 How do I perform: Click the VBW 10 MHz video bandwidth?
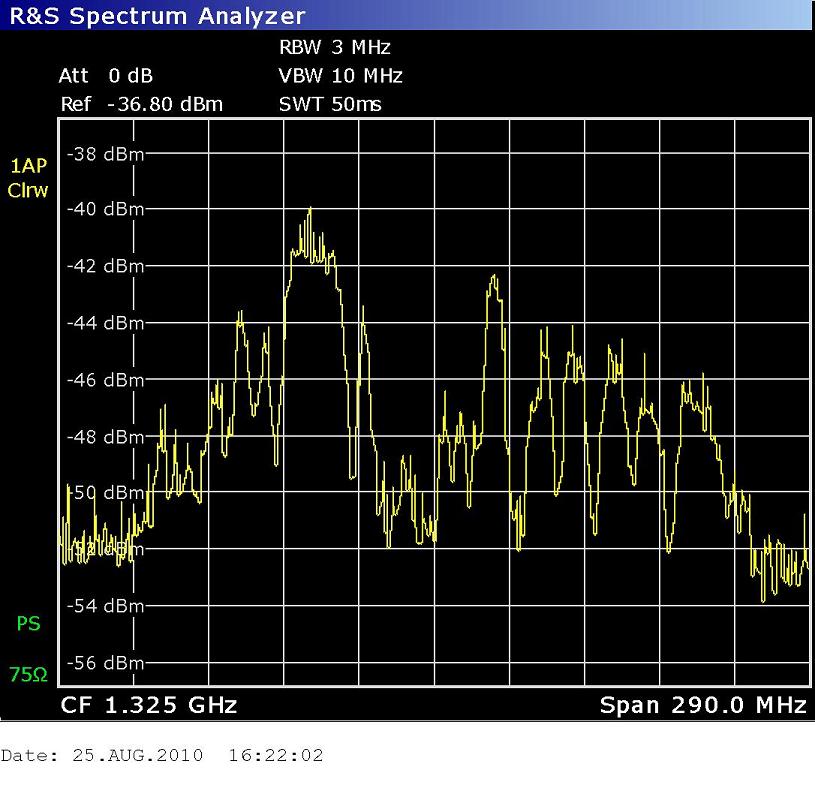[x=340, y=76]
